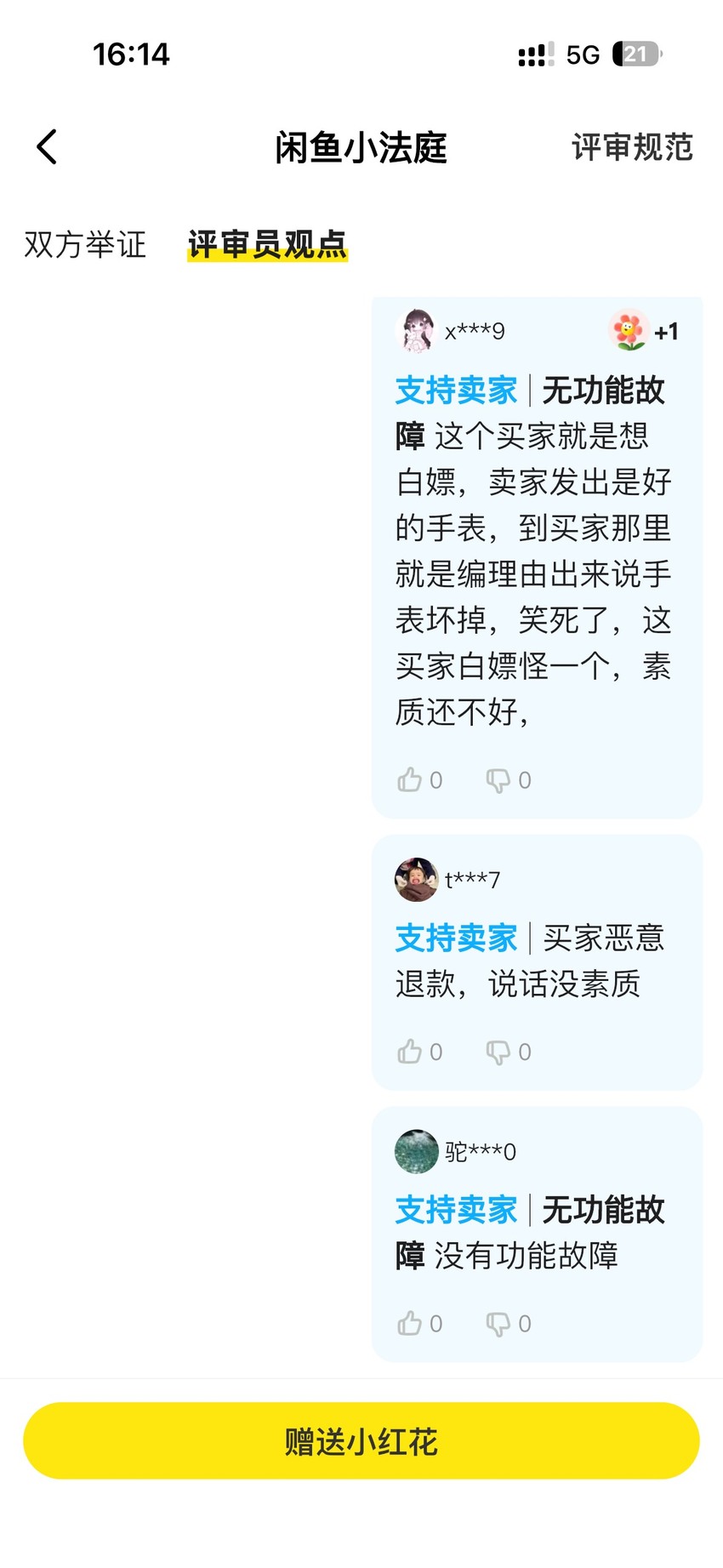
Task: Tap the 闲鱼小法庭 page title
Action: (x=361, y=147)
